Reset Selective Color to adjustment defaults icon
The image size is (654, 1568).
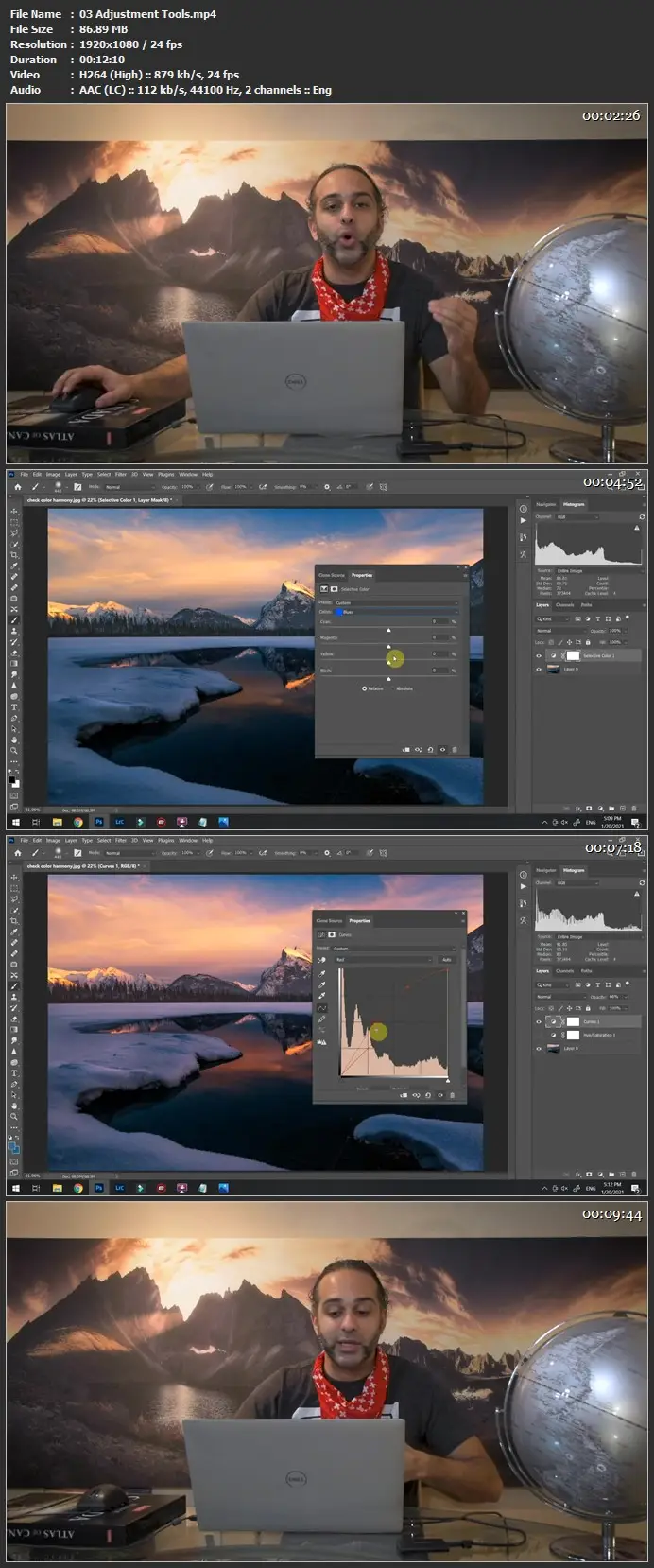pyautogui.click(x=431, y=749)
